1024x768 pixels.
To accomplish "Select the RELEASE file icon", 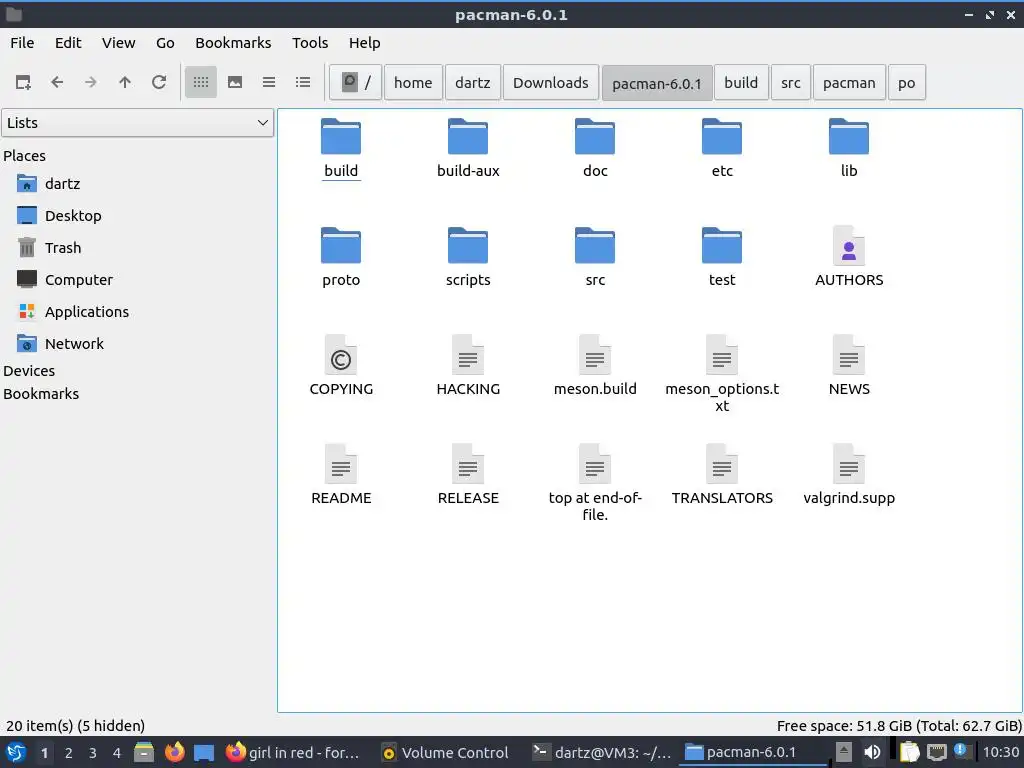I will click(x=468, y=464).
